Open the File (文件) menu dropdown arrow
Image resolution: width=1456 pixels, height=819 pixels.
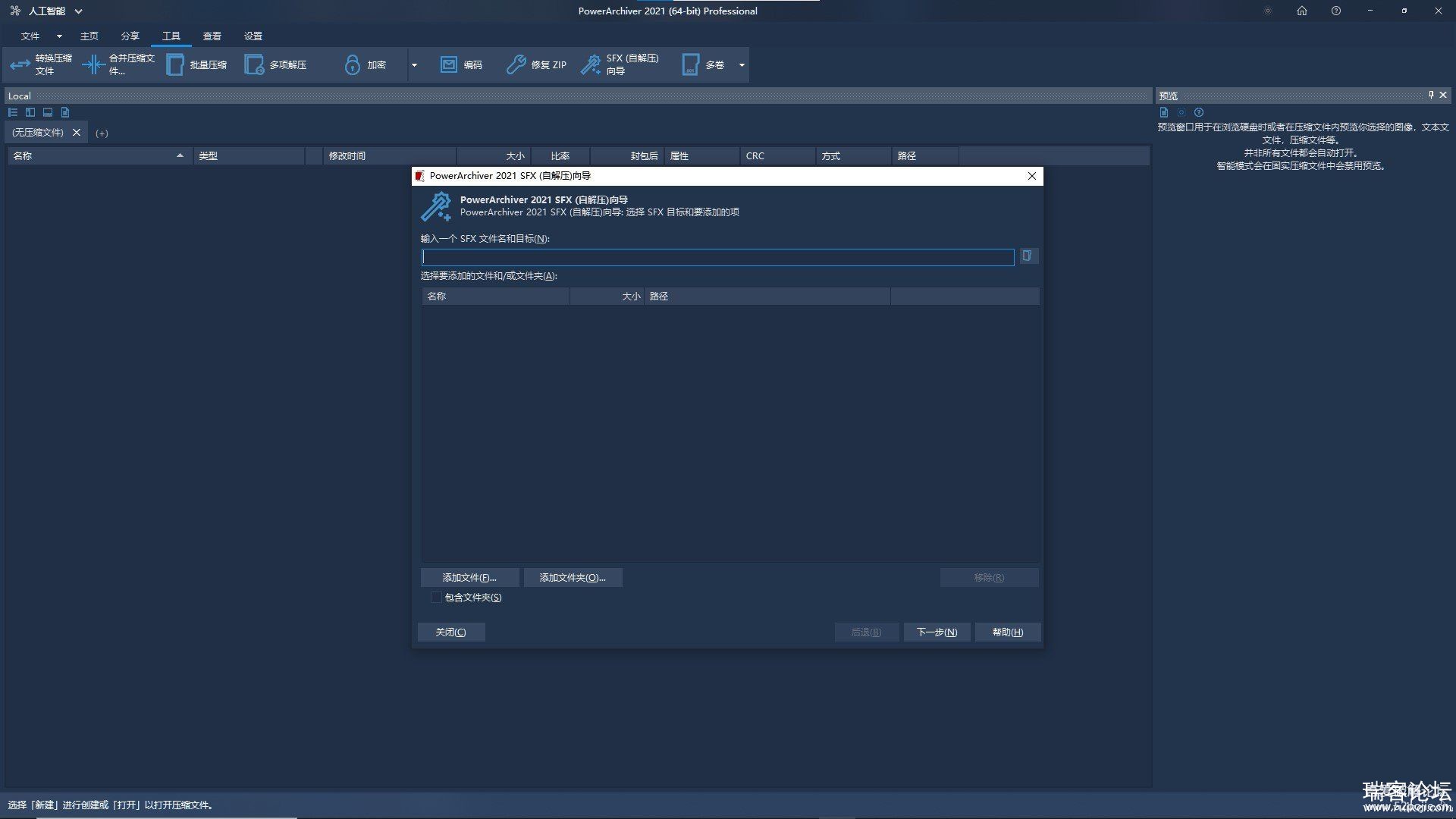point(59,36)
